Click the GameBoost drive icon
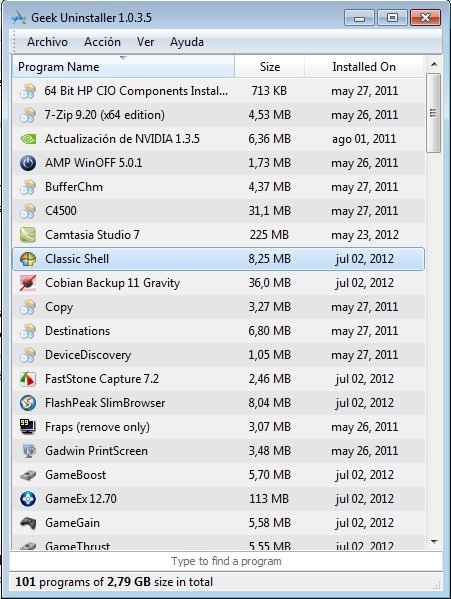Image resolution: width=451 pixels, height=599 pixels. coord(28,475)
